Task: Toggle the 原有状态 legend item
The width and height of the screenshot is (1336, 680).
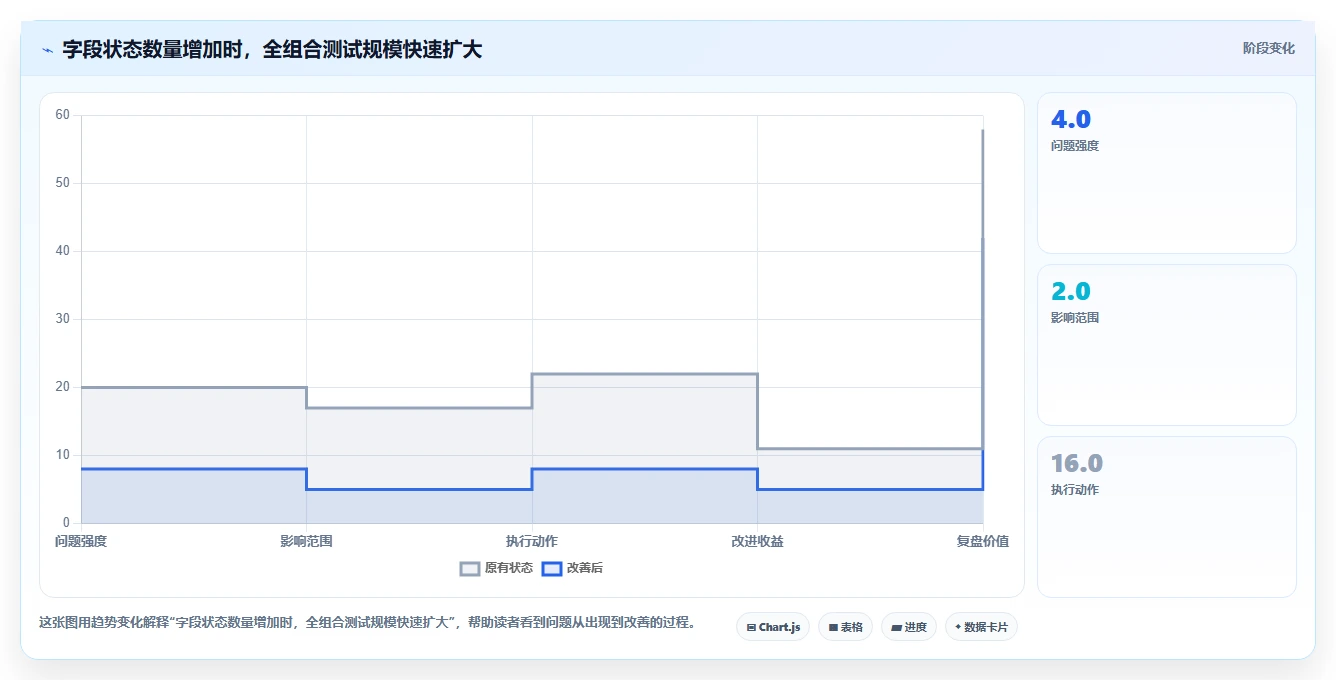Action: click(496, 568)
